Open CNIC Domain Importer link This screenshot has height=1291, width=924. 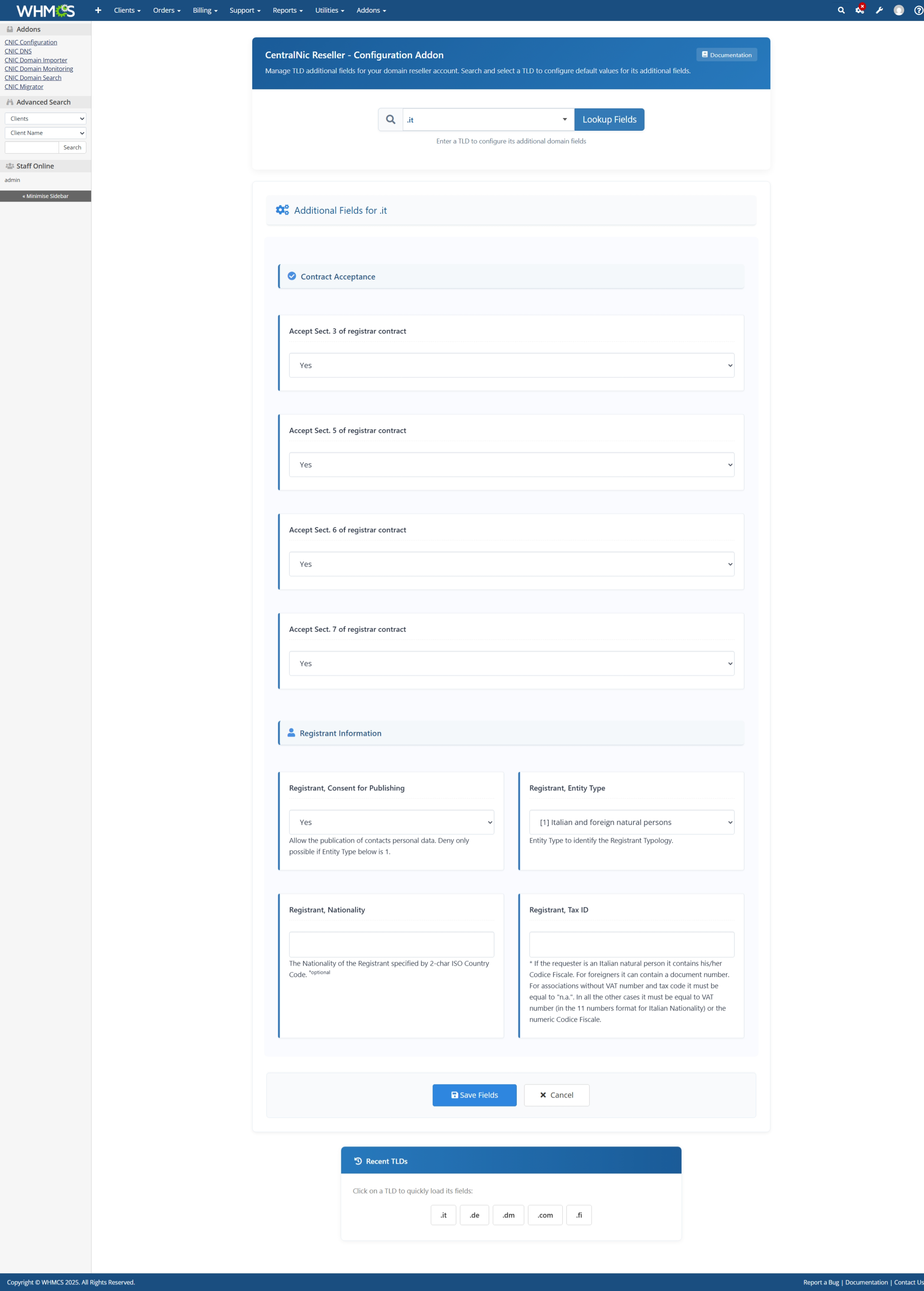coord(36,60)
